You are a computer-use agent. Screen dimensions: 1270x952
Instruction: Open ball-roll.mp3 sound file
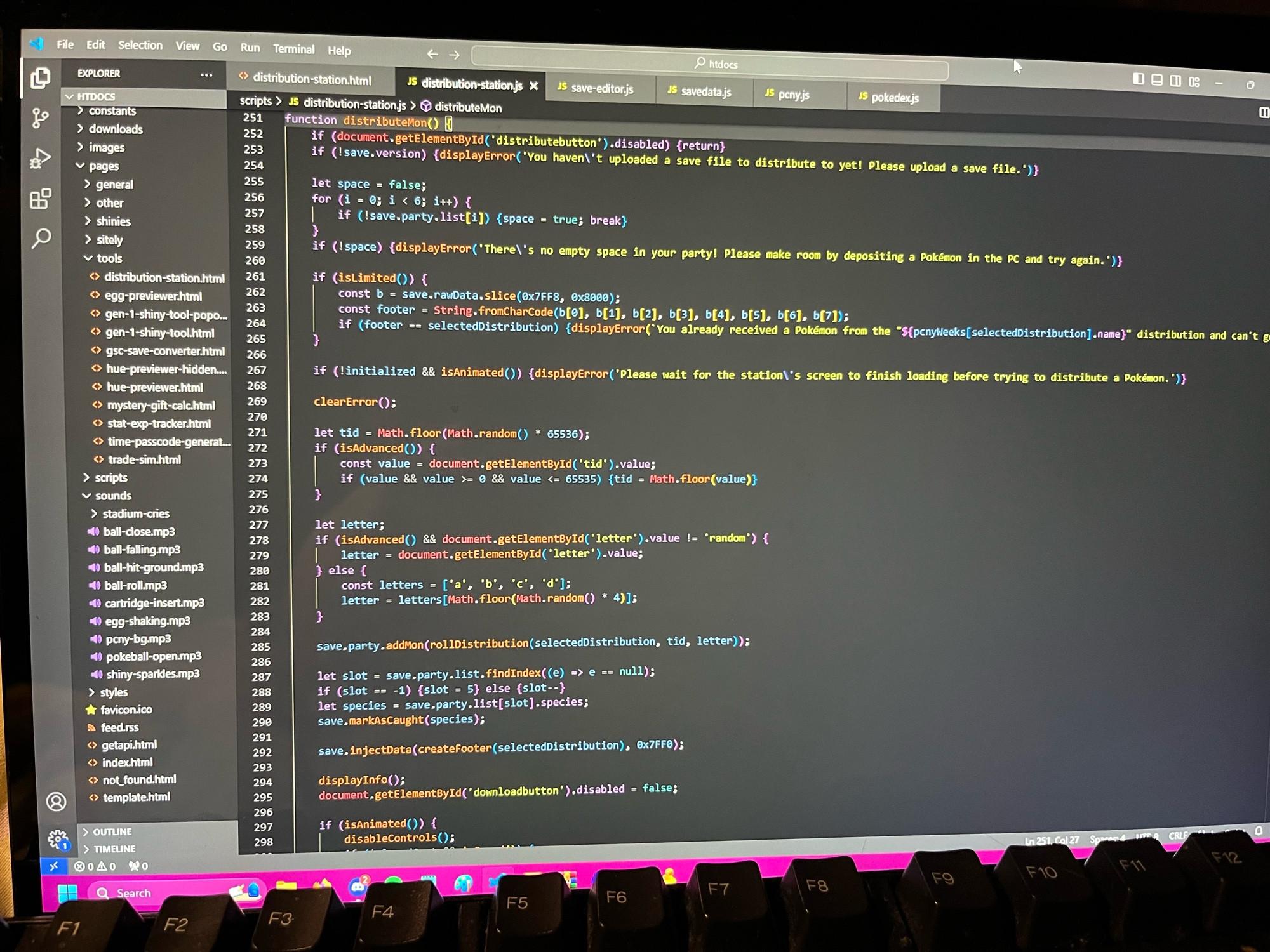(x=128, y=585)
